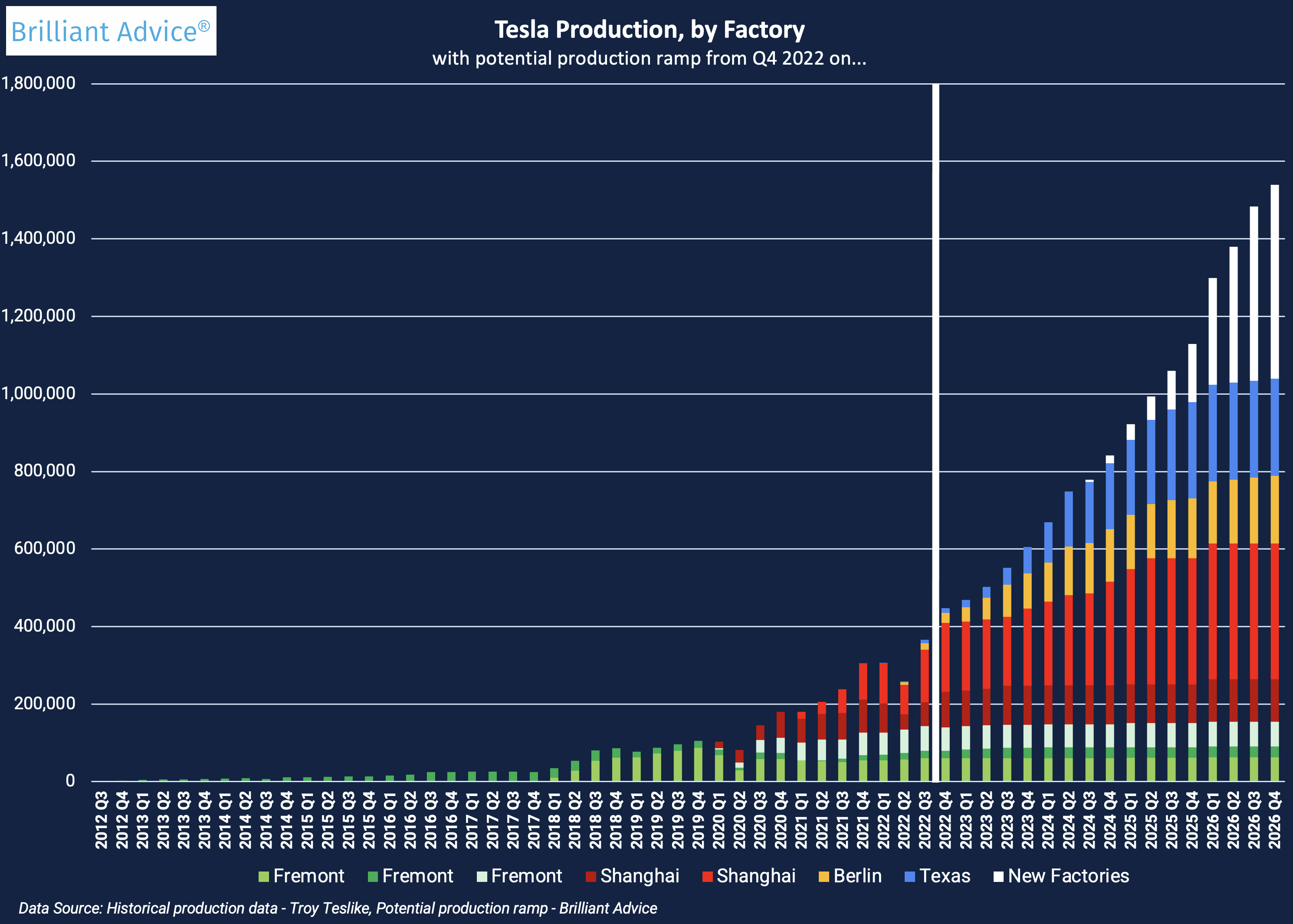The image size is (1293, 924).
Task: Click the Texas legend color swatch
Action: click(x=909, y=876)
